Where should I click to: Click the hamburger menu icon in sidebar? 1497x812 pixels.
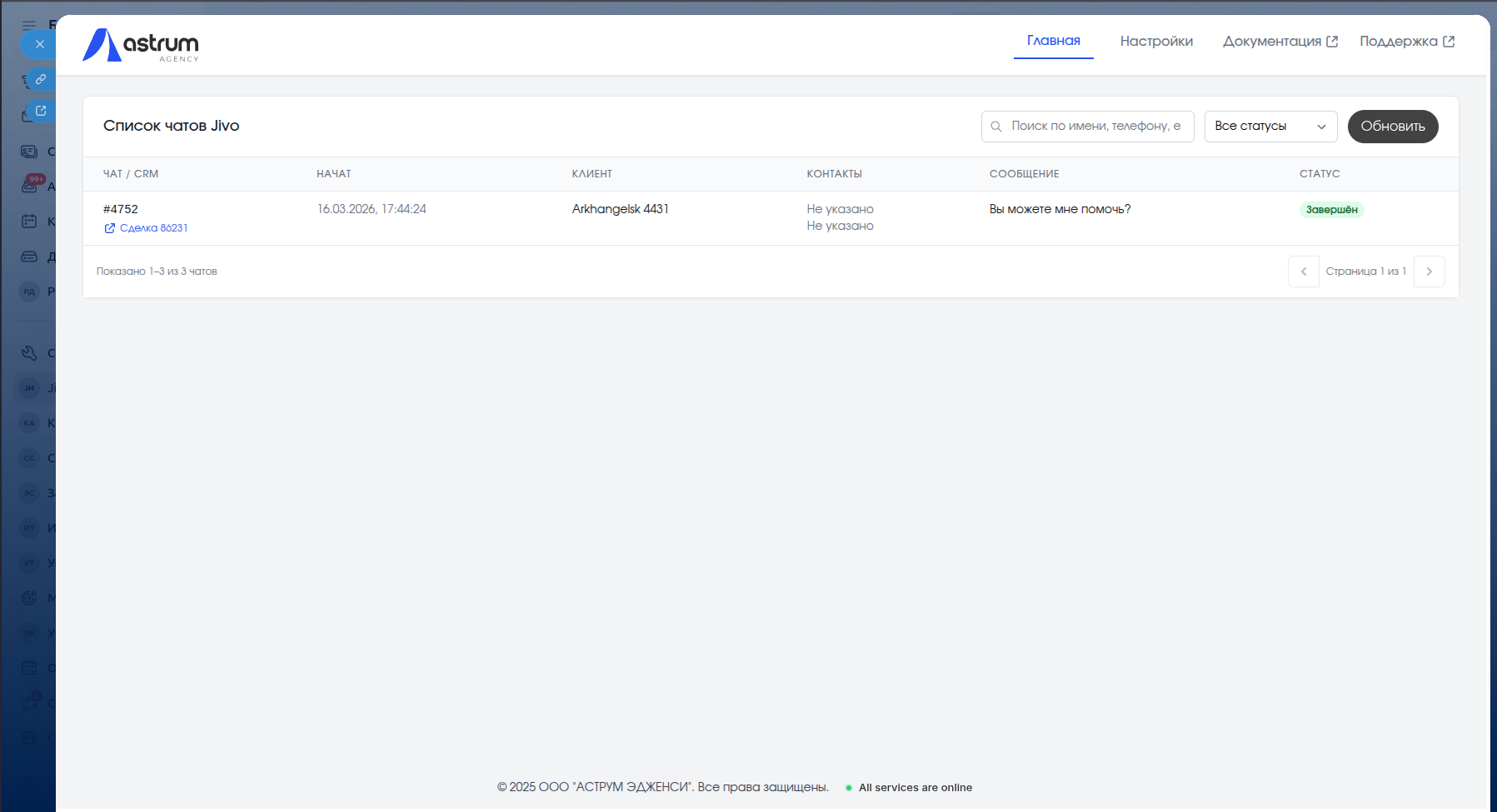(29, 25)
